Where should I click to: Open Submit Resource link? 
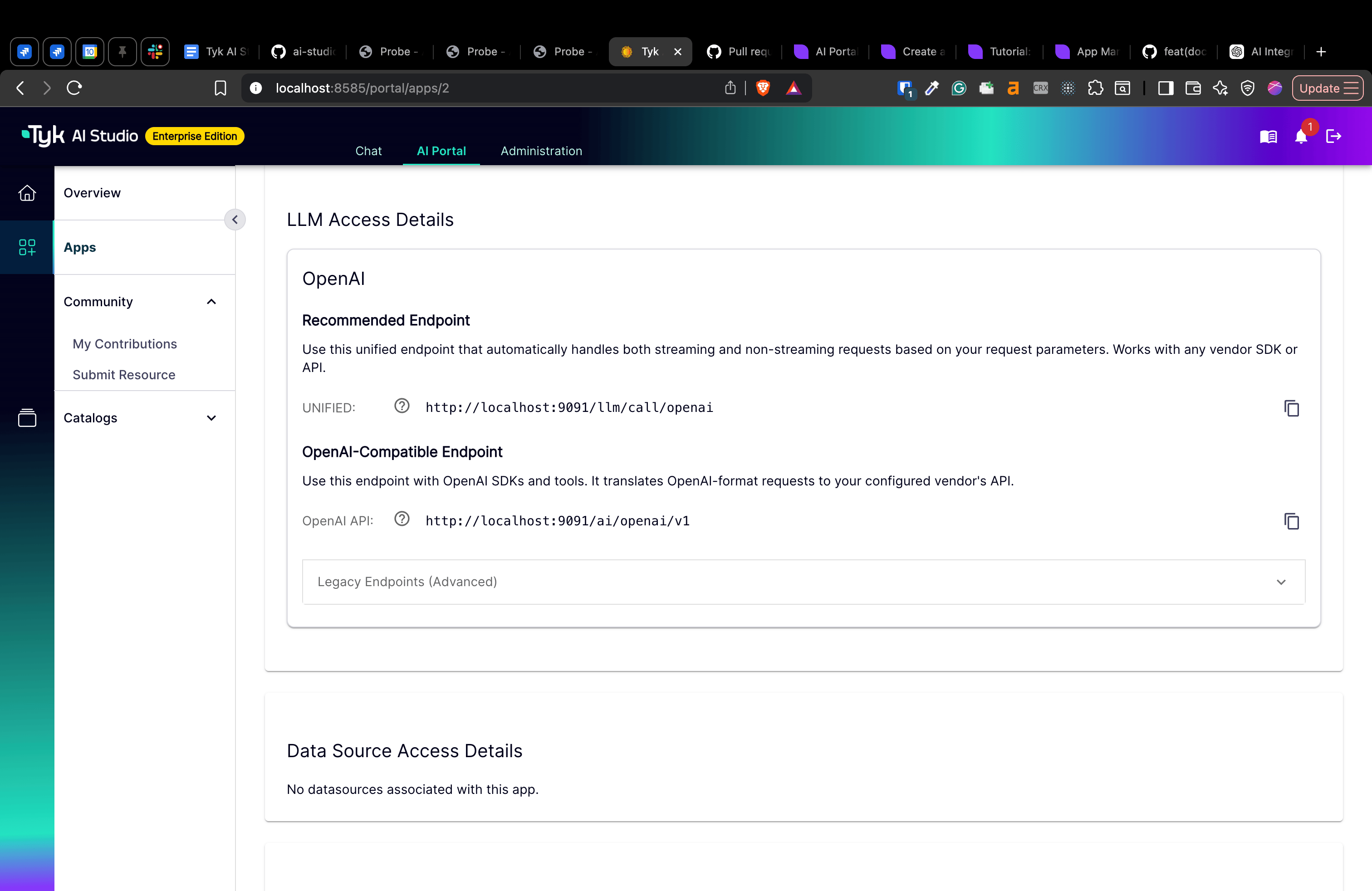pos(124,375)
